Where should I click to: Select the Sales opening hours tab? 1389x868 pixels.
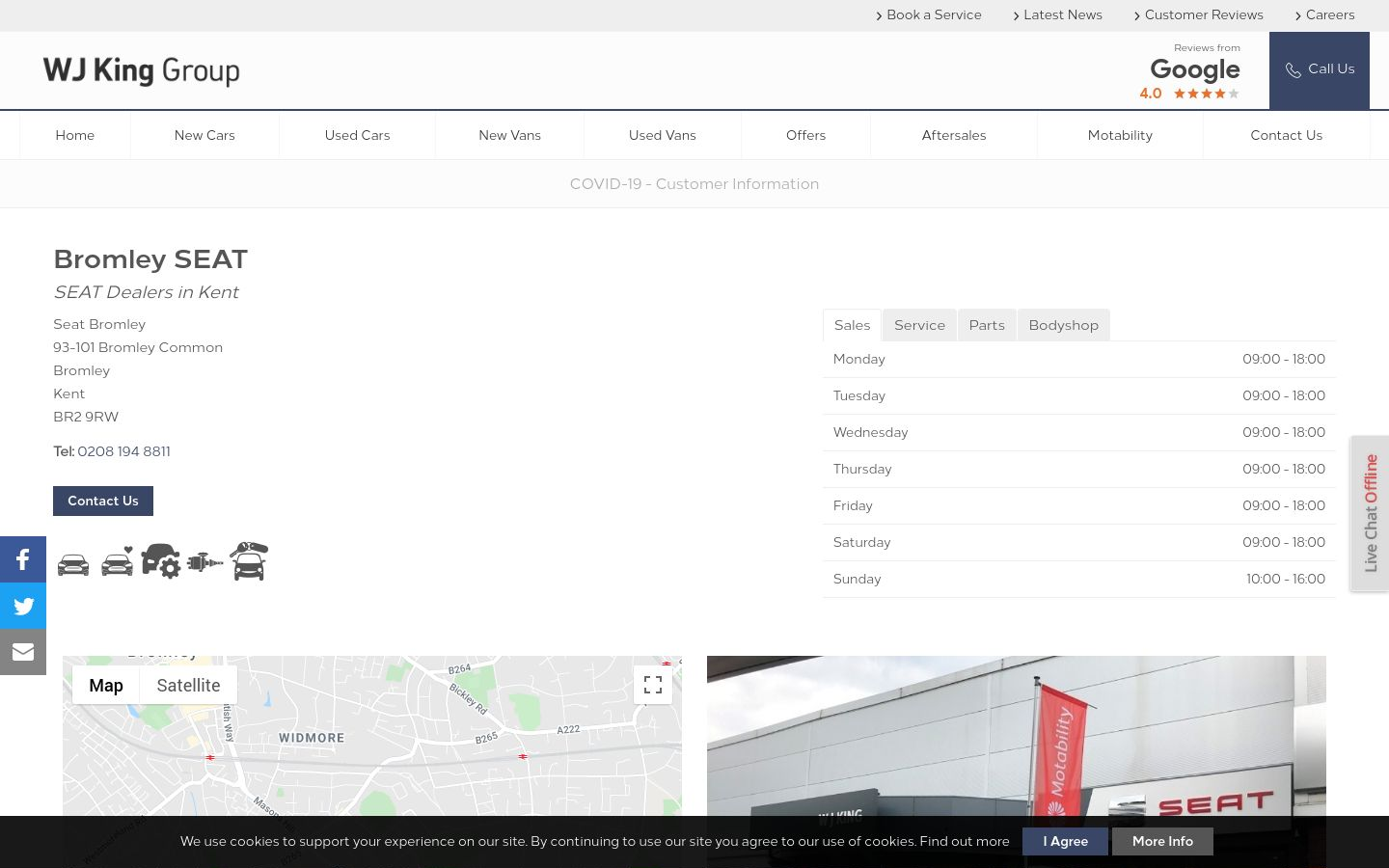(852, 325)
